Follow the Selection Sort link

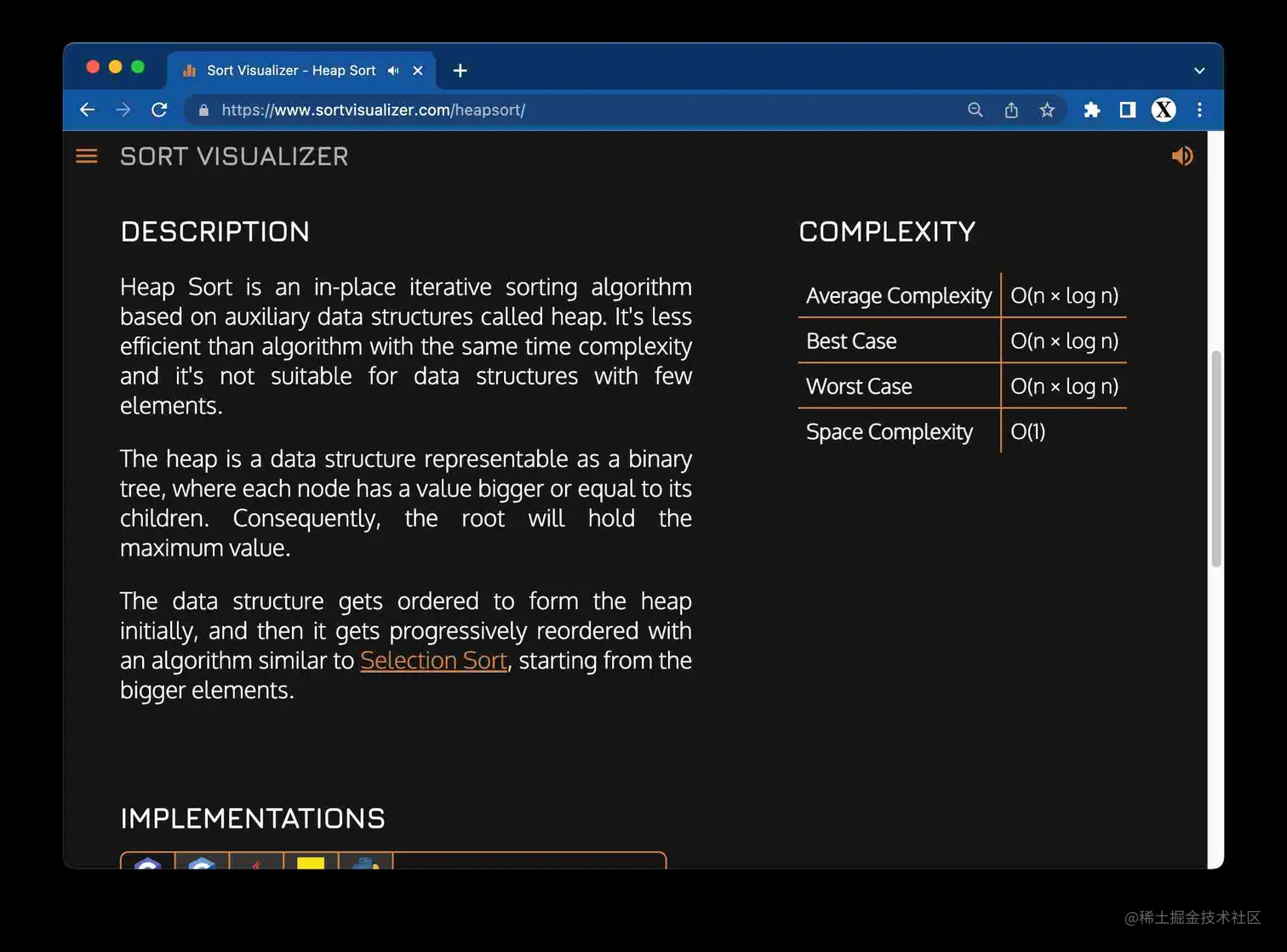(433, 660)
